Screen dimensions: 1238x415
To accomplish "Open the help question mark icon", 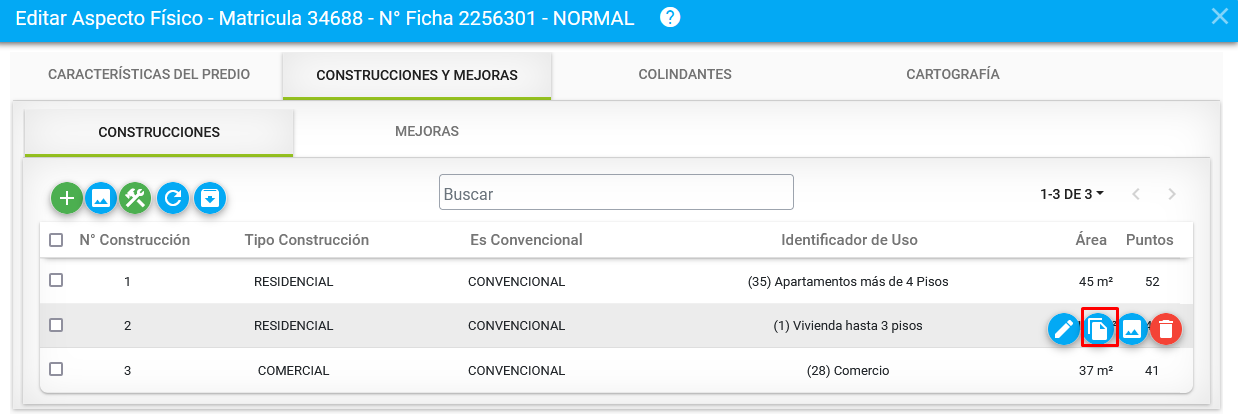I will tap(671, 17).
